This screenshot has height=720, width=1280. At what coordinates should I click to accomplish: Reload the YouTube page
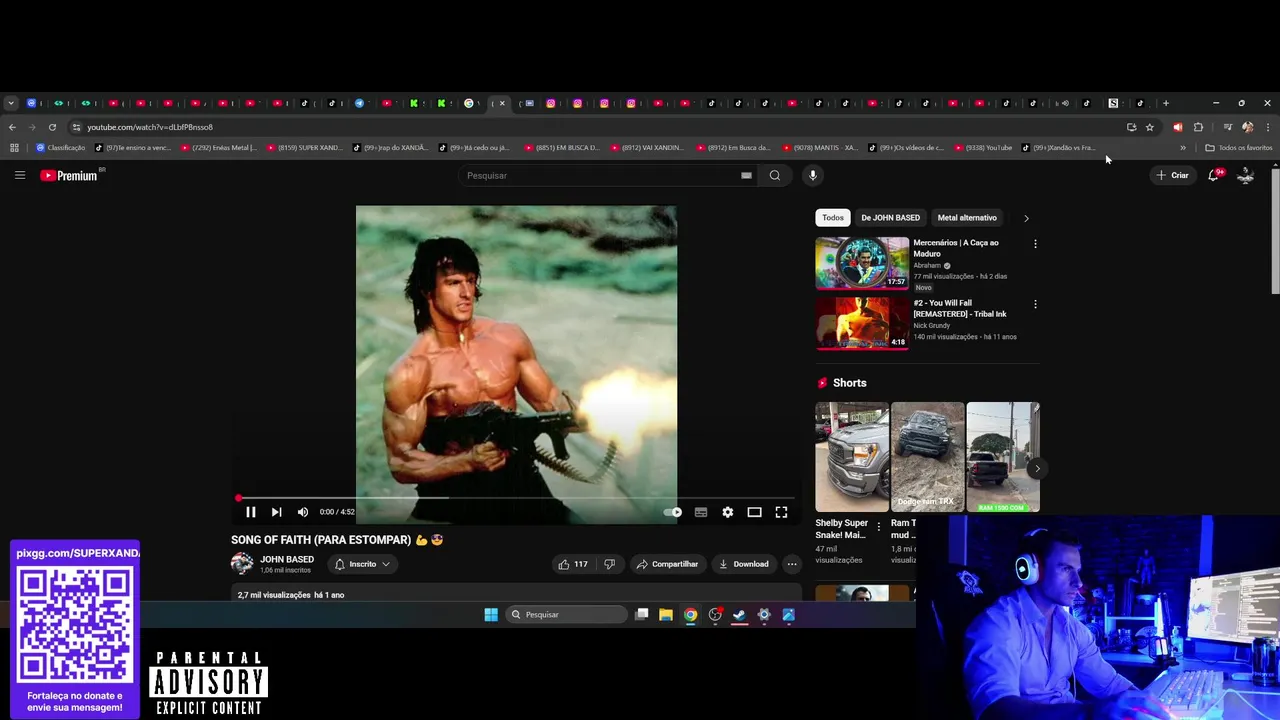(52, 127)
